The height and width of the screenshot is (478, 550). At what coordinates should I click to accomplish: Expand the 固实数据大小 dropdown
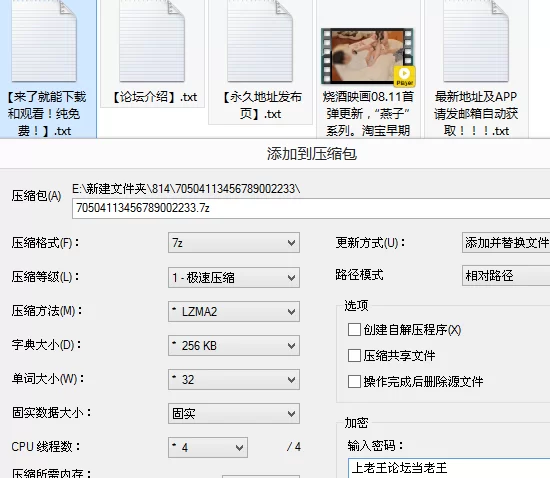(234, 413)
